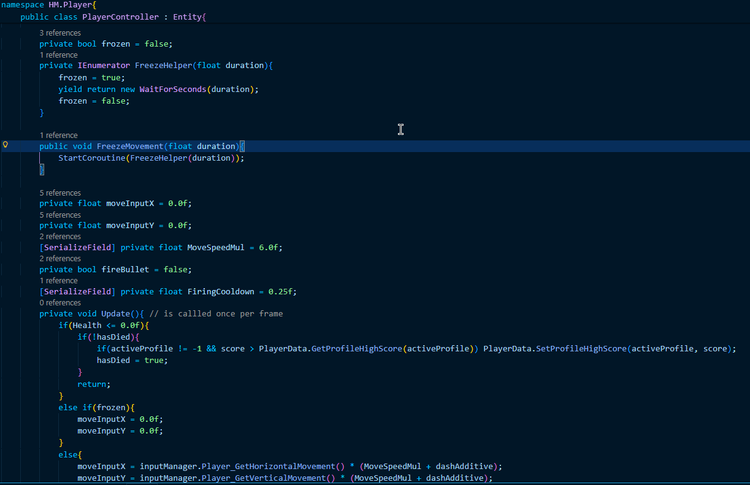The image size is (750, 485).
Task: Click the fireBullet field name
Action: [x=125, y=270]
